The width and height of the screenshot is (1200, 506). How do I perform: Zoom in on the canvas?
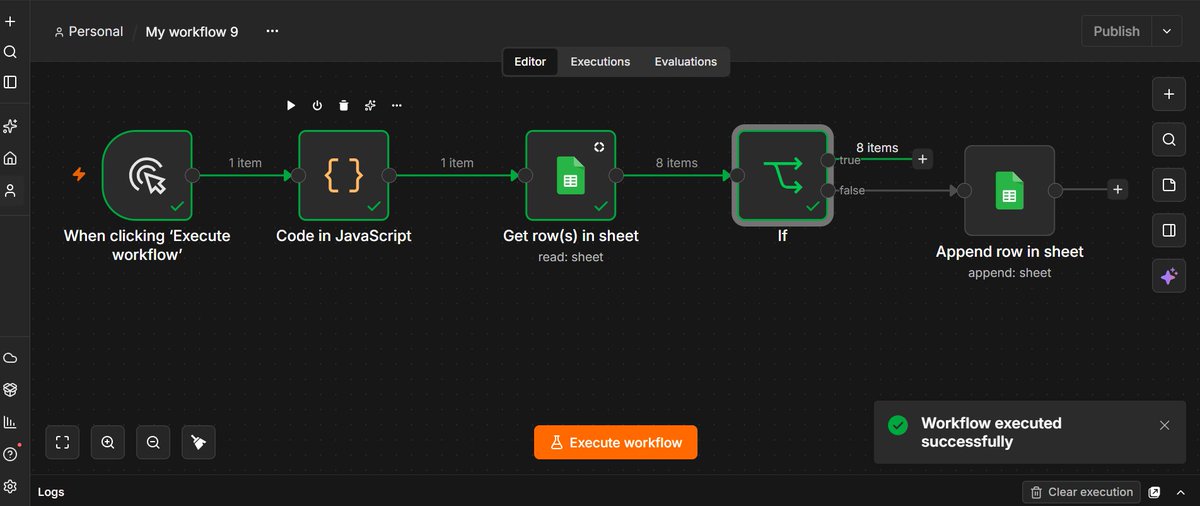tap(108, 442)
